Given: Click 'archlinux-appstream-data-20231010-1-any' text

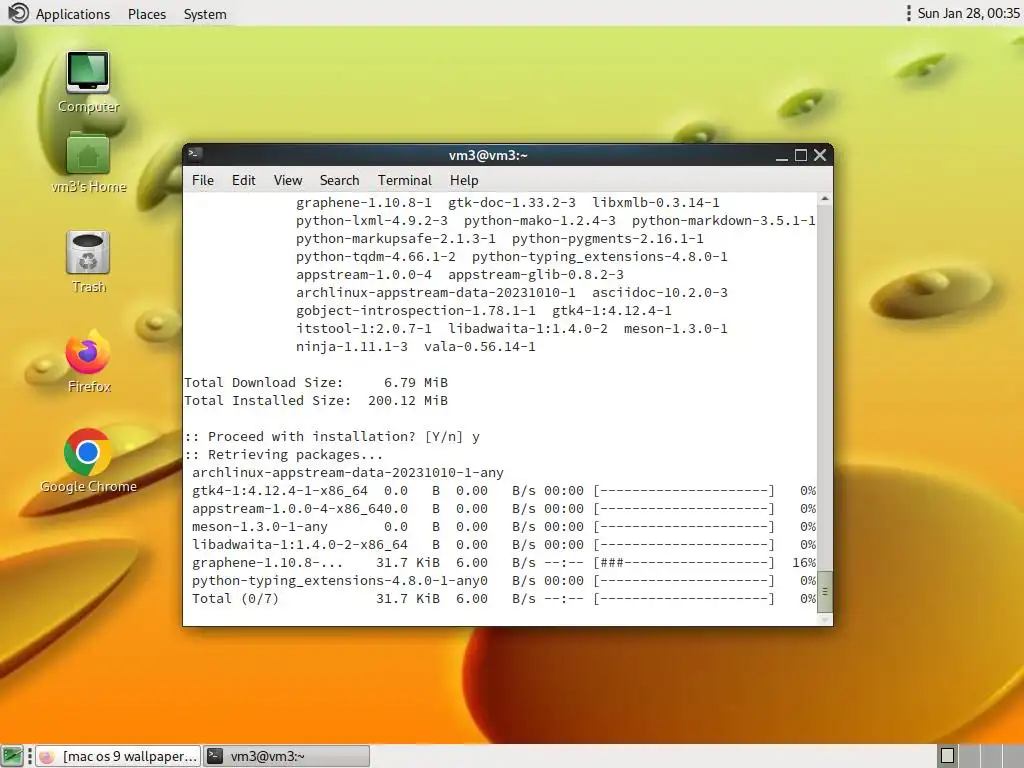Looking at the screenshot, I should 348,472.
